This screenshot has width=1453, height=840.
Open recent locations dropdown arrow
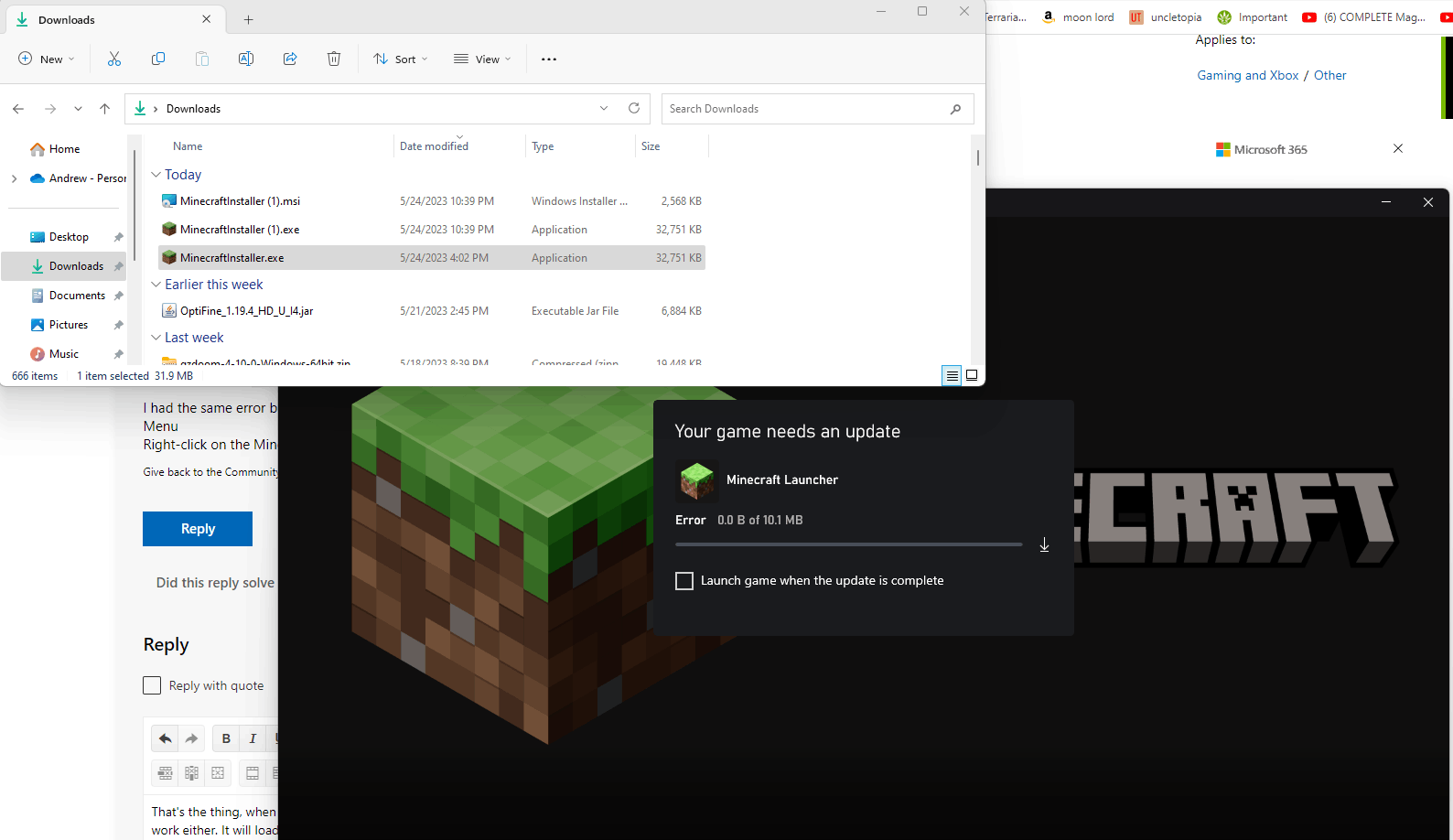(78, 109)
